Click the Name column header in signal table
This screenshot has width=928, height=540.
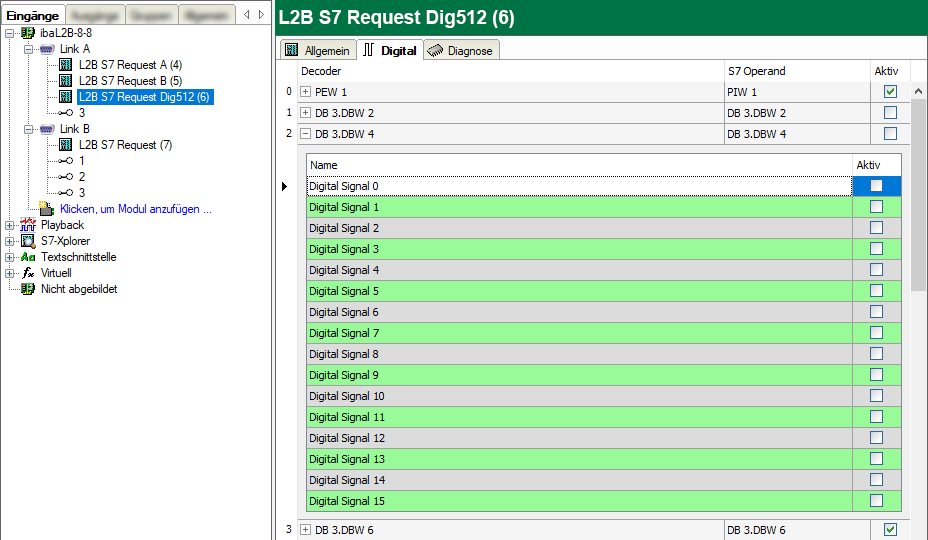click(579, 165)
